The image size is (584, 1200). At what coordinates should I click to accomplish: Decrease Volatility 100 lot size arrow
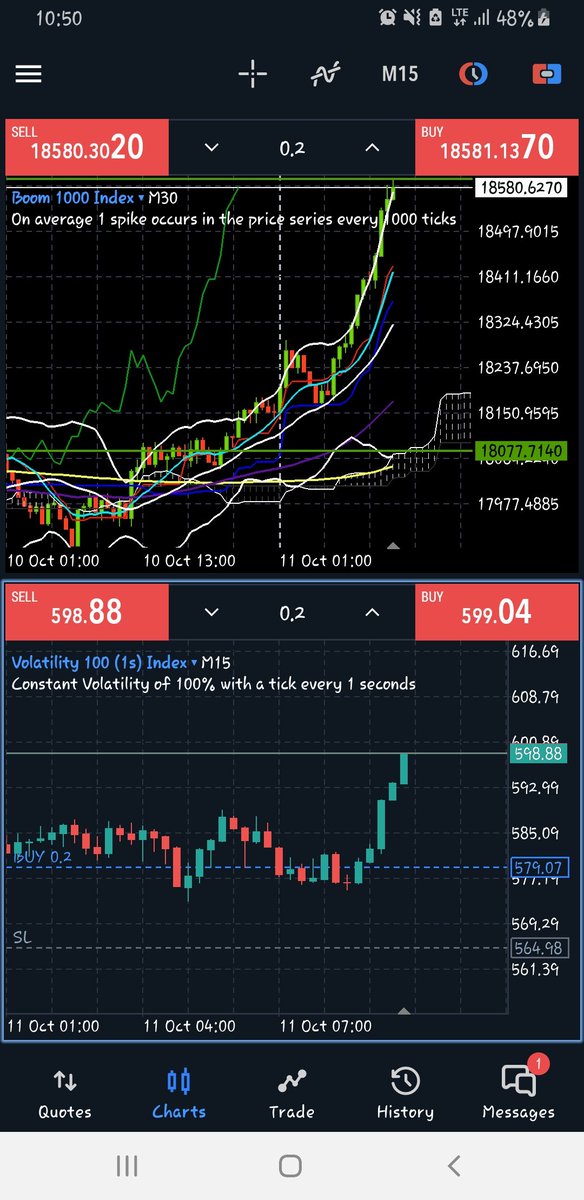tap(211, 612)
